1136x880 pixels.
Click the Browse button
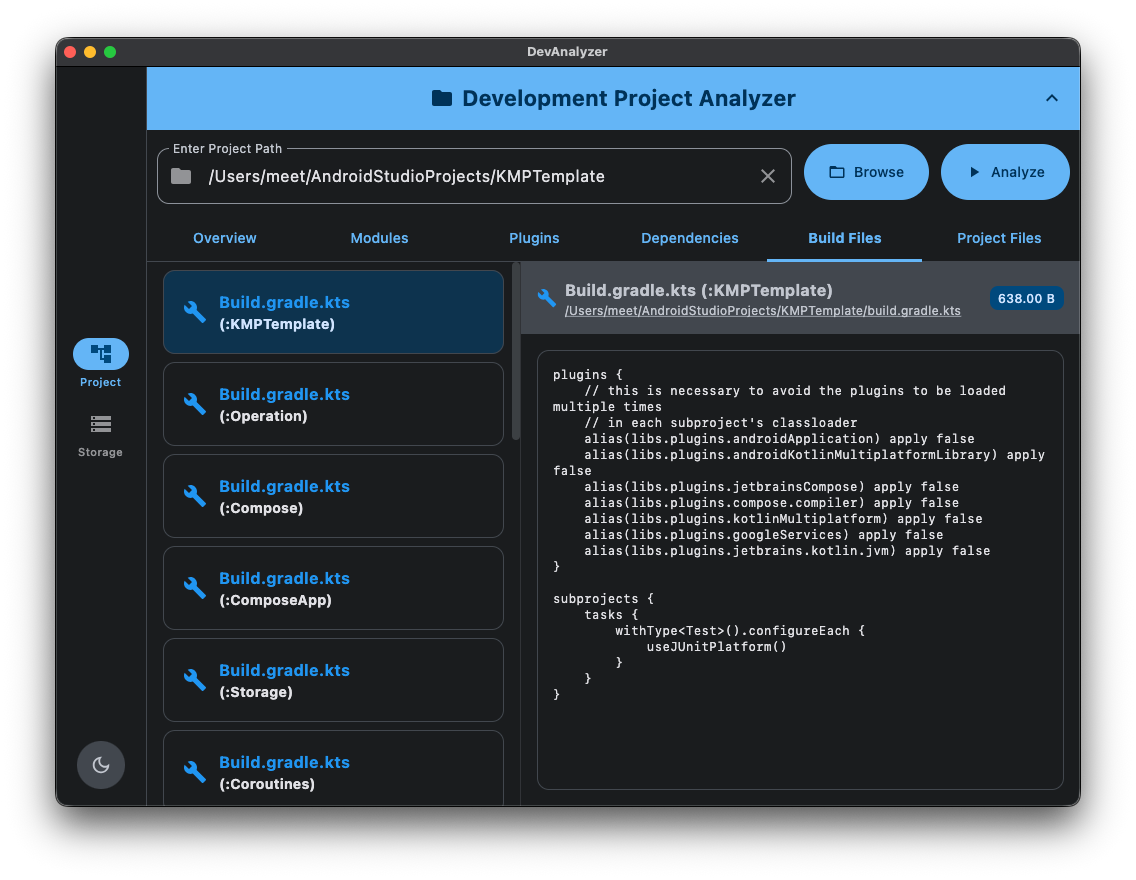[x=866, y=172]
